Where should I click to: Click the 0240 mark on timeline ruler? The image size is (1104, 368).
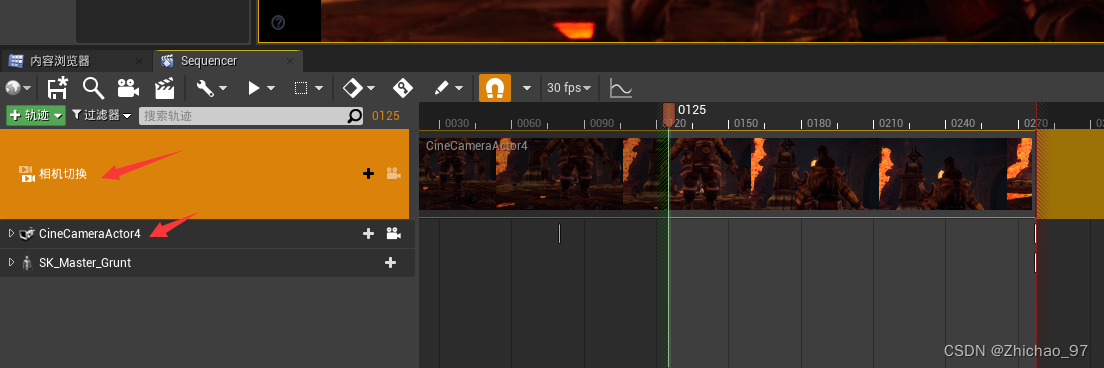pos(963,124)
